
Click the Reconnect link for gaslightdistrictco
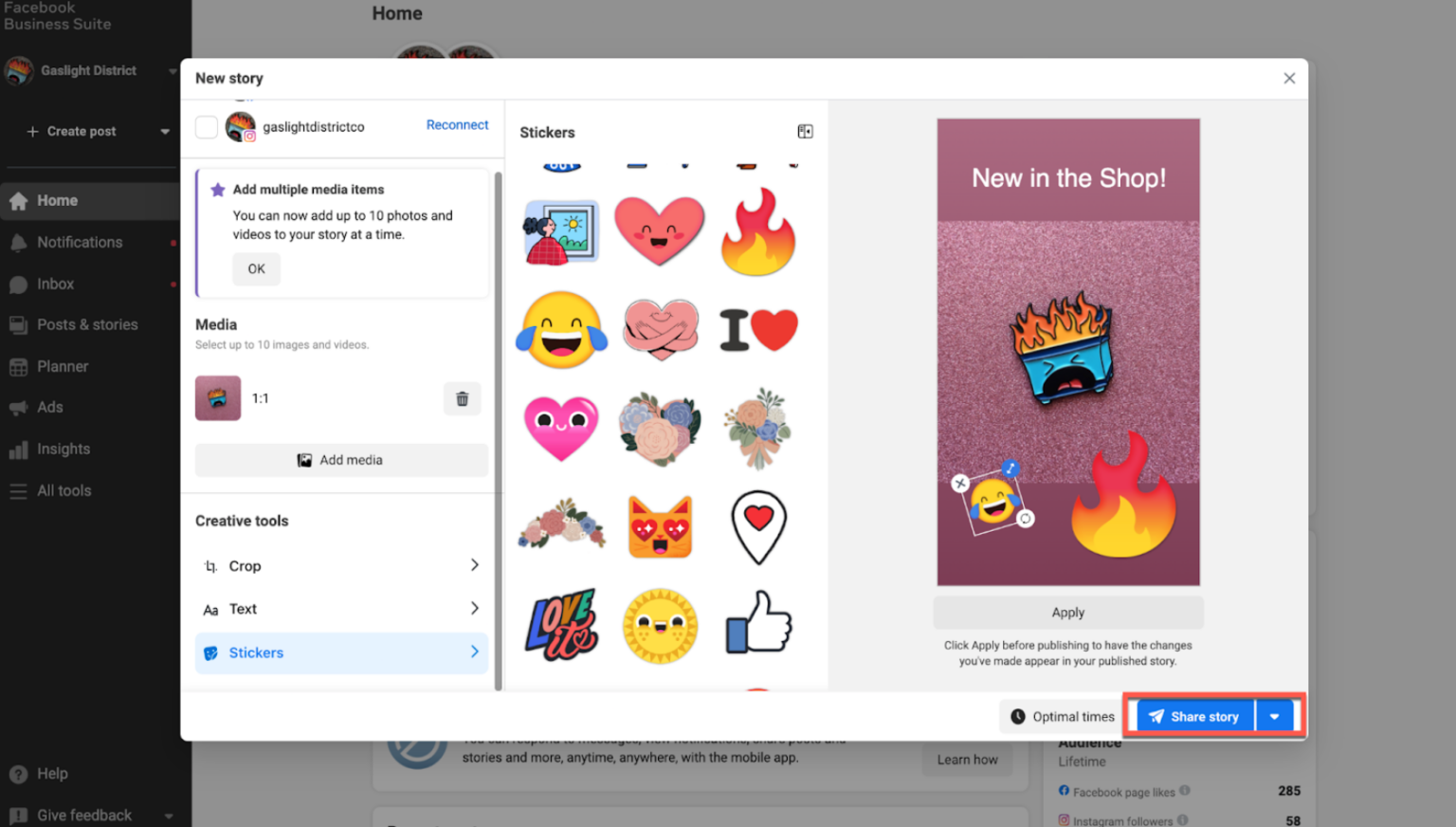pos(458,124)
